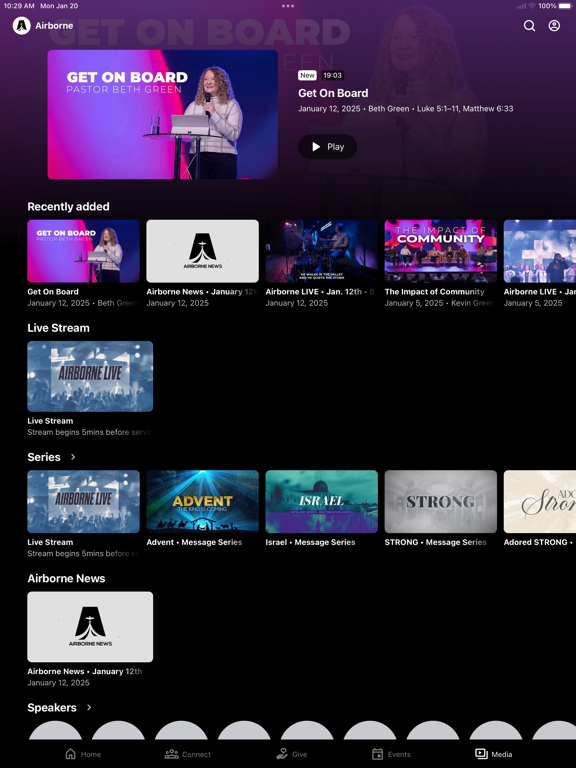Tap the Airborne logo icon

coord(22,25)
